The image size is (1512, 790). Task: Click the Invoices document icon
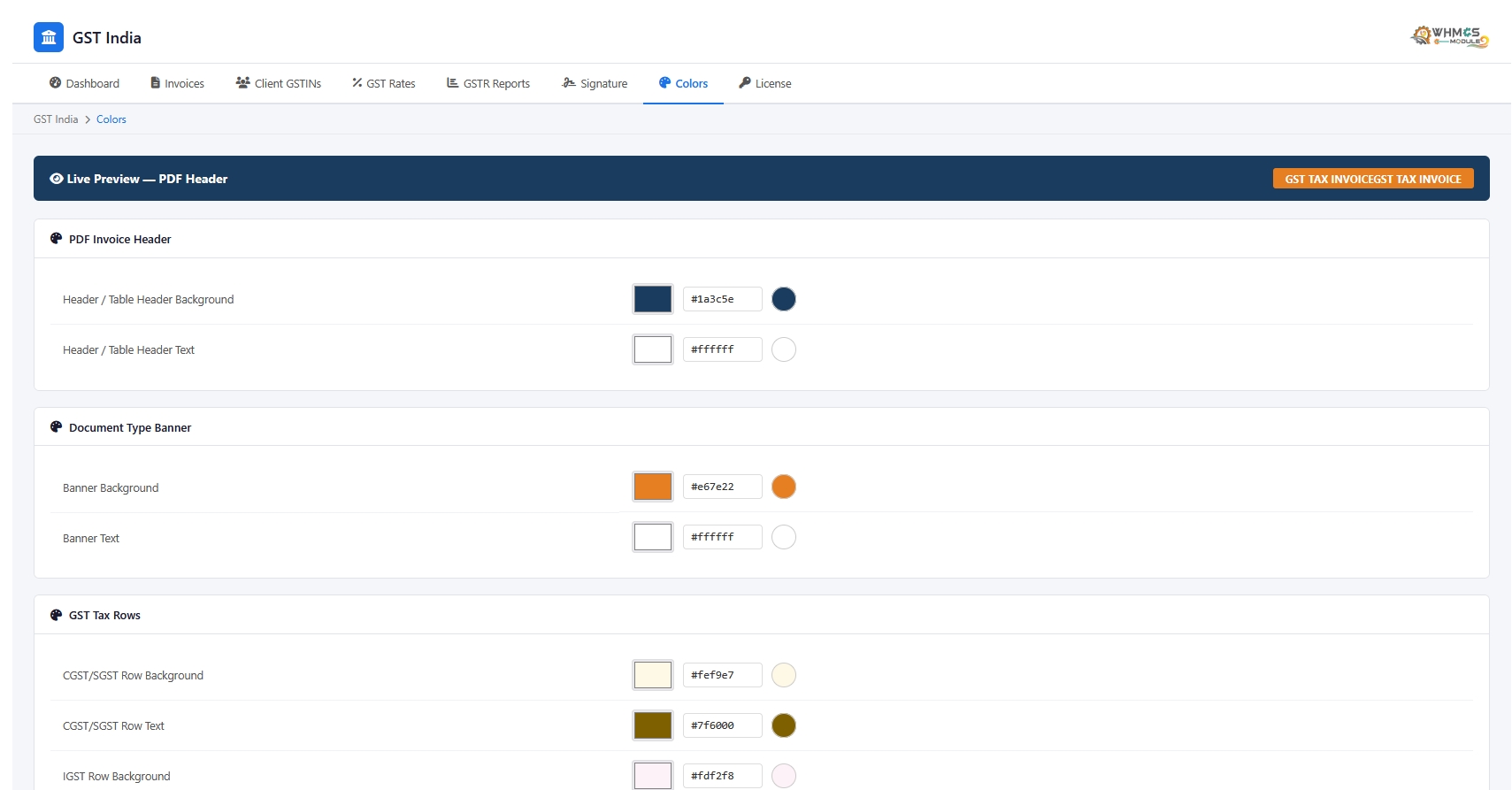pos(156,82)
